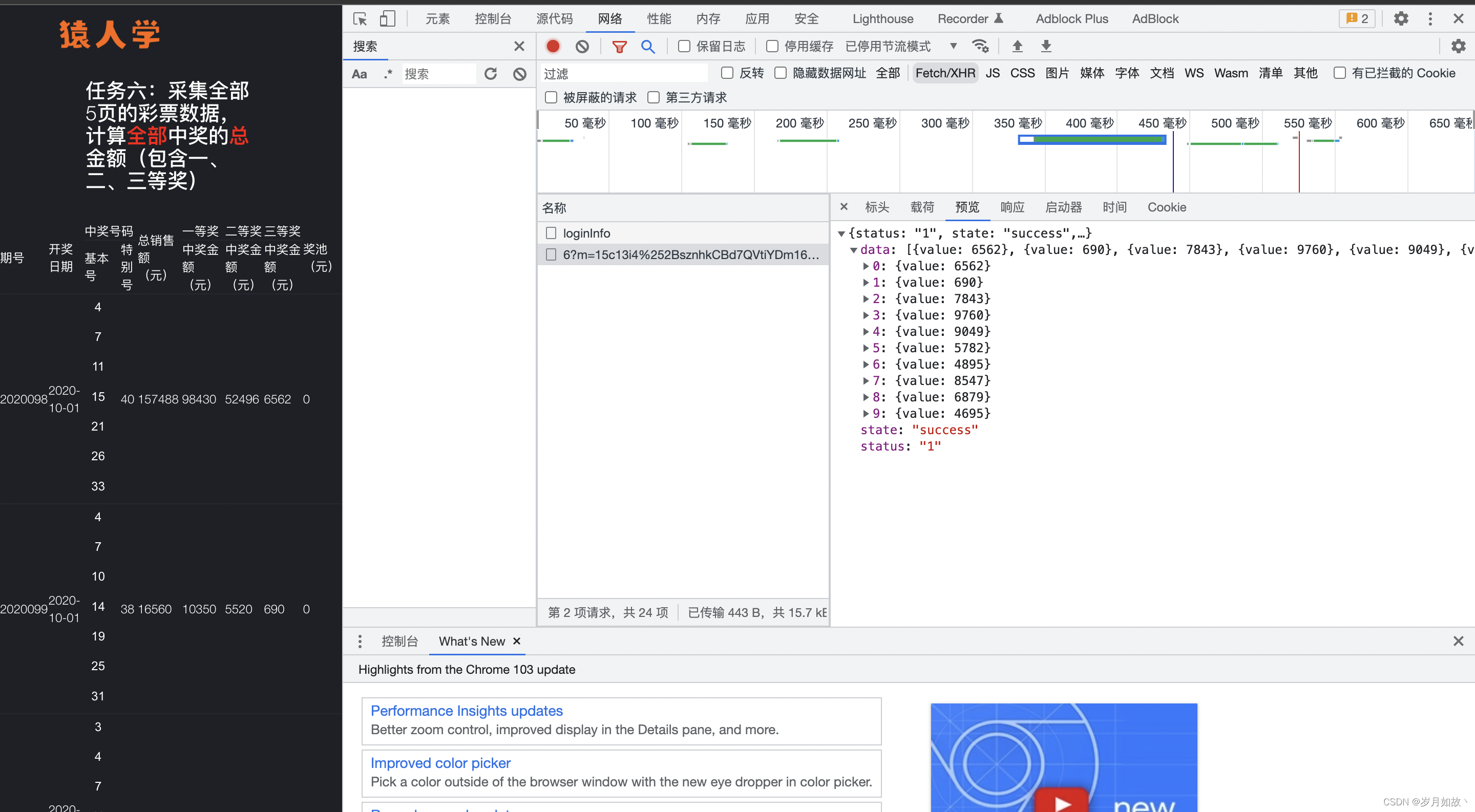
Task: Click the export HAR download arrow icon
Action: 1045,47
